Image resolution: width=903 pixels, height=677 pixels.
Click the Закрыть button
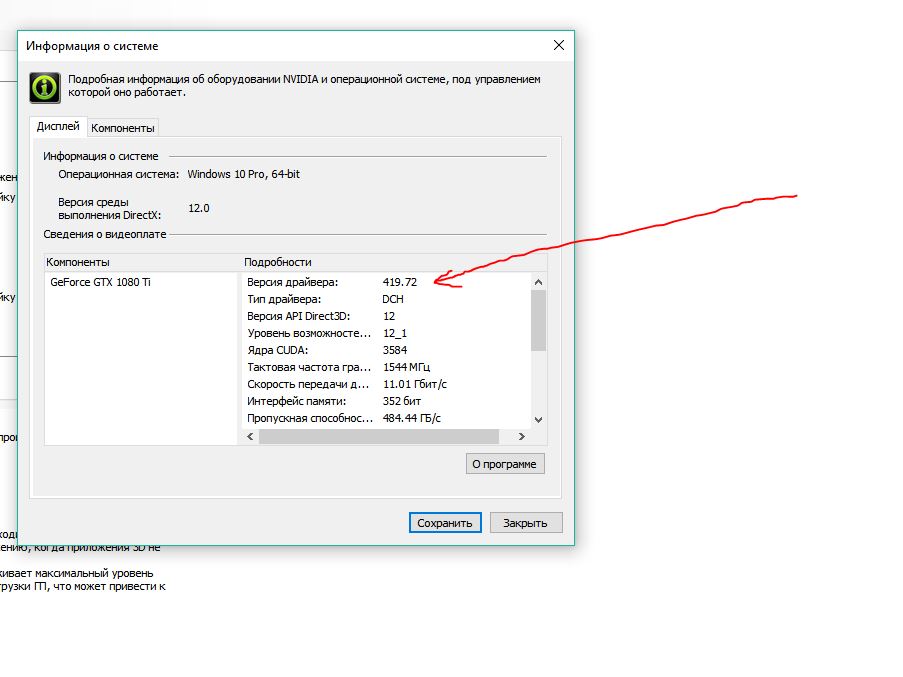pyautogui.click(x=526, y=523)
